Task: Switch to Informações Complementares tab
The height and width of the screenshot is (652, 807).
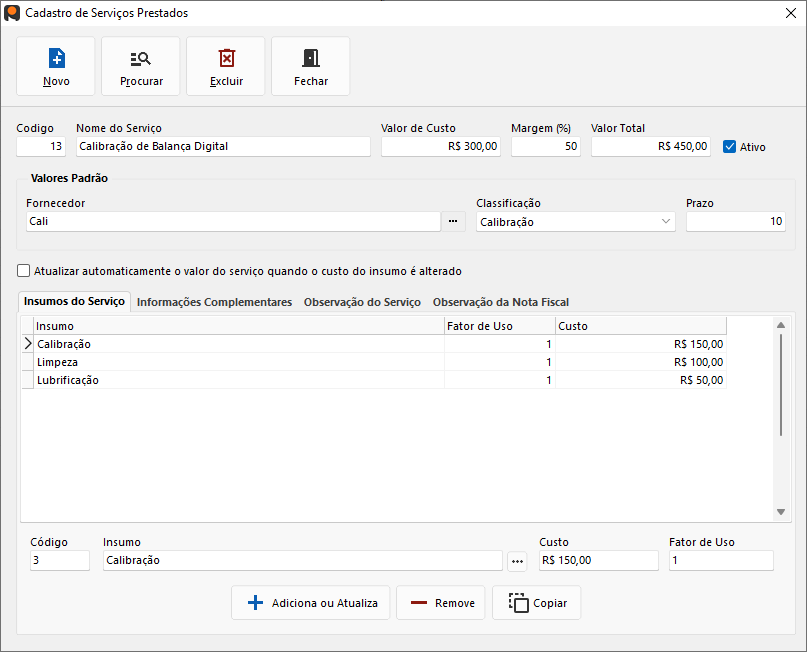Action: [x=214, y=302]
